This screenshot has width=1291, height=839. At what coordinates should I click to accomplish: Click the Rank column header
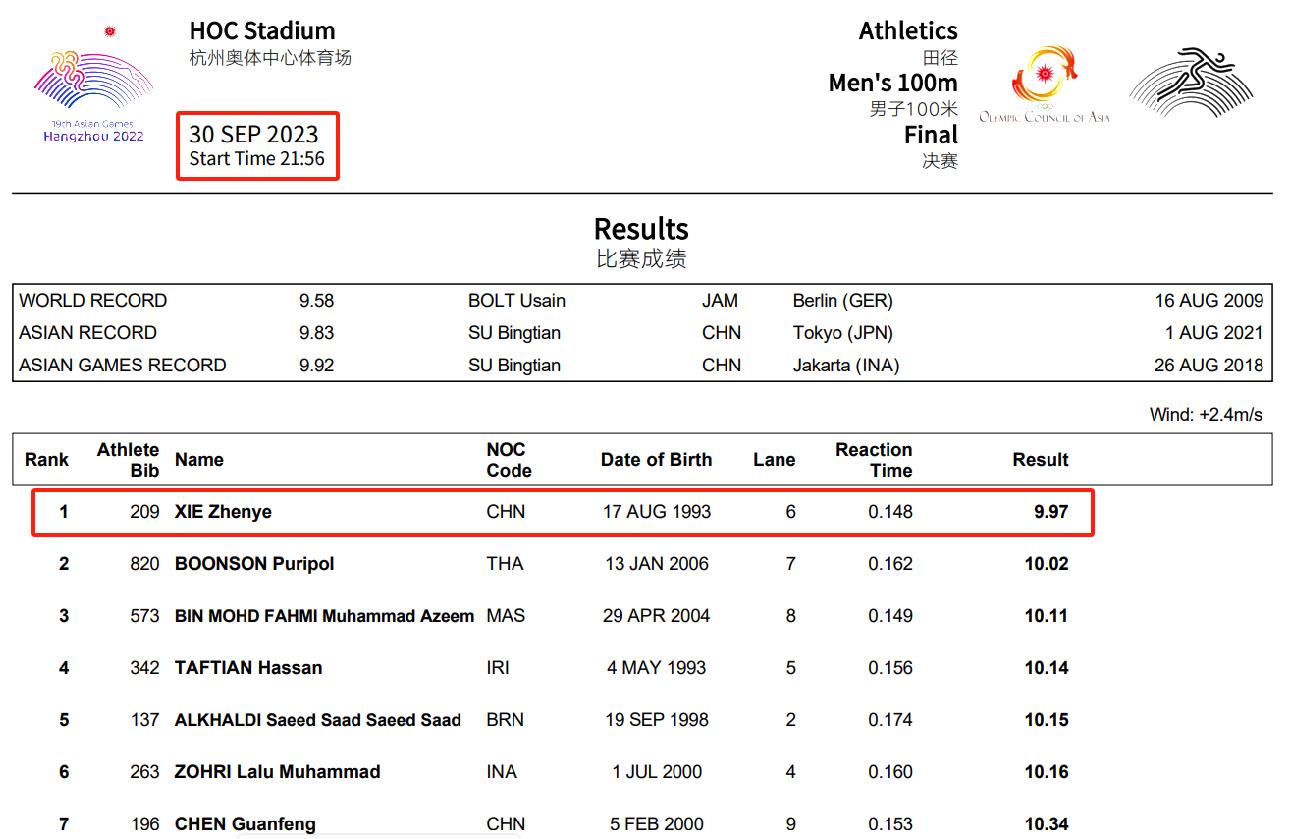pyautogui.click(x=47, y=460)
